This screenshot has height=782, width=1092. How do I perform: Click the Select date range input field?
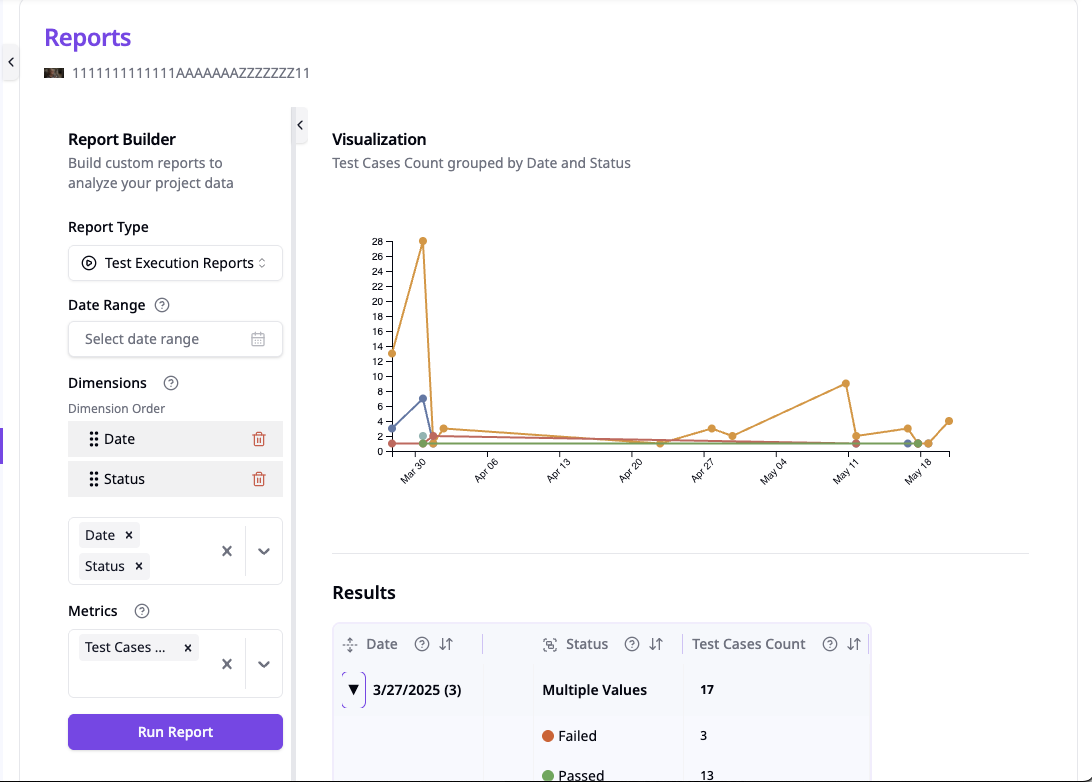160,339
